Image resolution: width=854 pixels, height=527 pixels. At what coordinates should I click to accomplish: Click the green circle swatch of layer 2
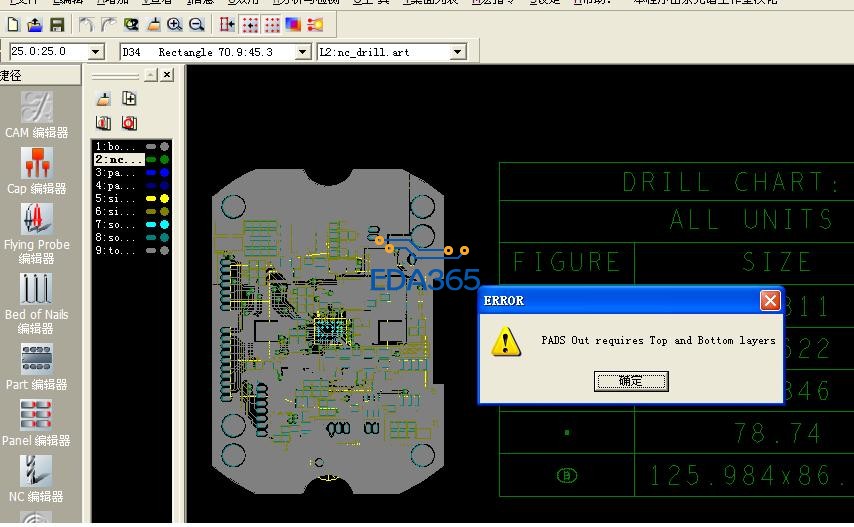coord(164,160)
